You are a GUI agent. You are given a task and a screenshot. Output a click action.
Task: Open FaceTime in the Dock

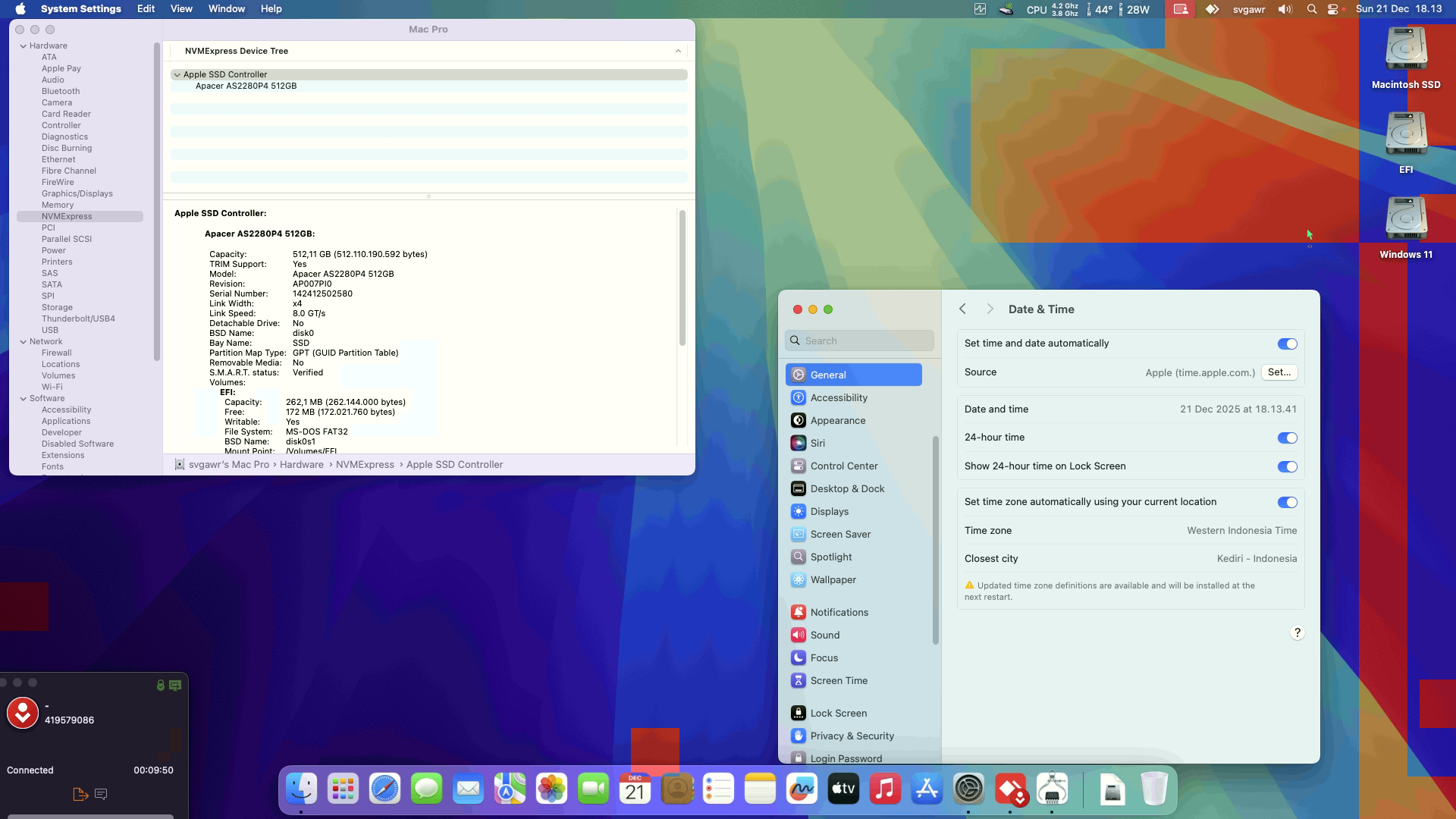coord(593,789)
